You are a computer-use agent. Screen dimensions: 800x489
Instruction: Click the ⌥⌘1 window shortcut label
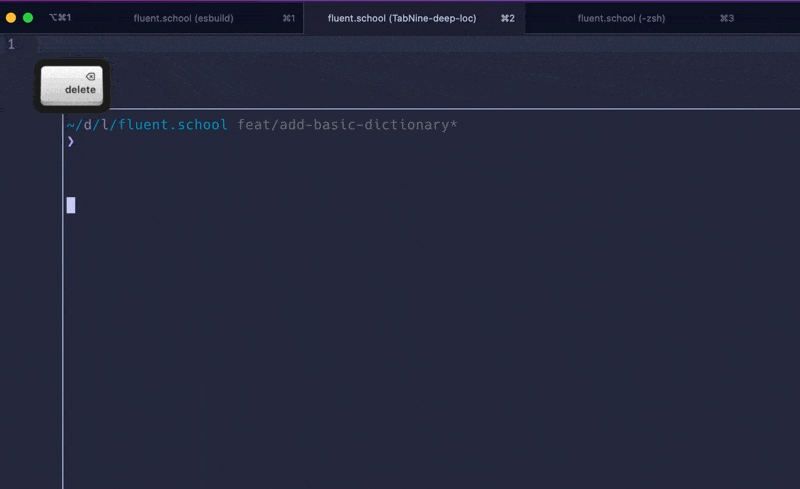point(60,18)
